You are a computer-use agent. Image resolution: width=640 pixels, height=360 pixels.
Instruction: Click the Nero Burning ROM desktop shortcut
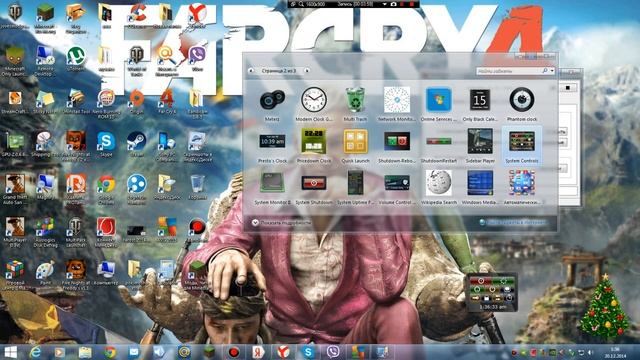[x=106, y=104]
